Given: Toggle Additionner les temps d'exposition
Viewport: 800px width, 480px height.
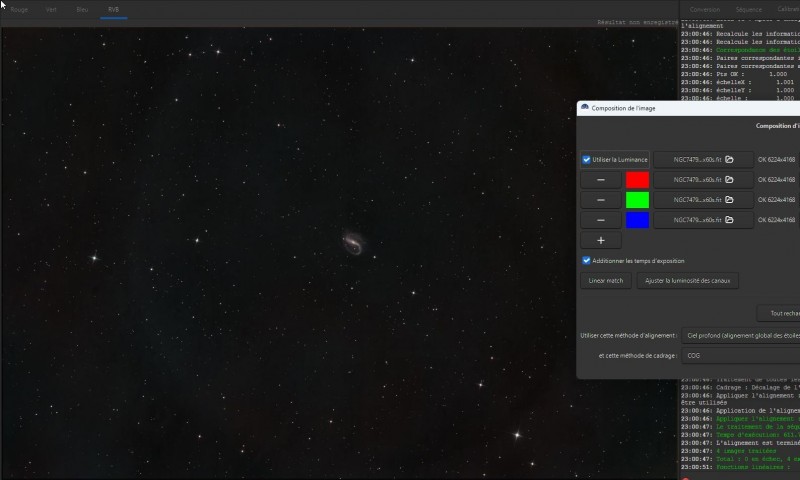Looking at the screenshot, I should [x=587, y=261].
